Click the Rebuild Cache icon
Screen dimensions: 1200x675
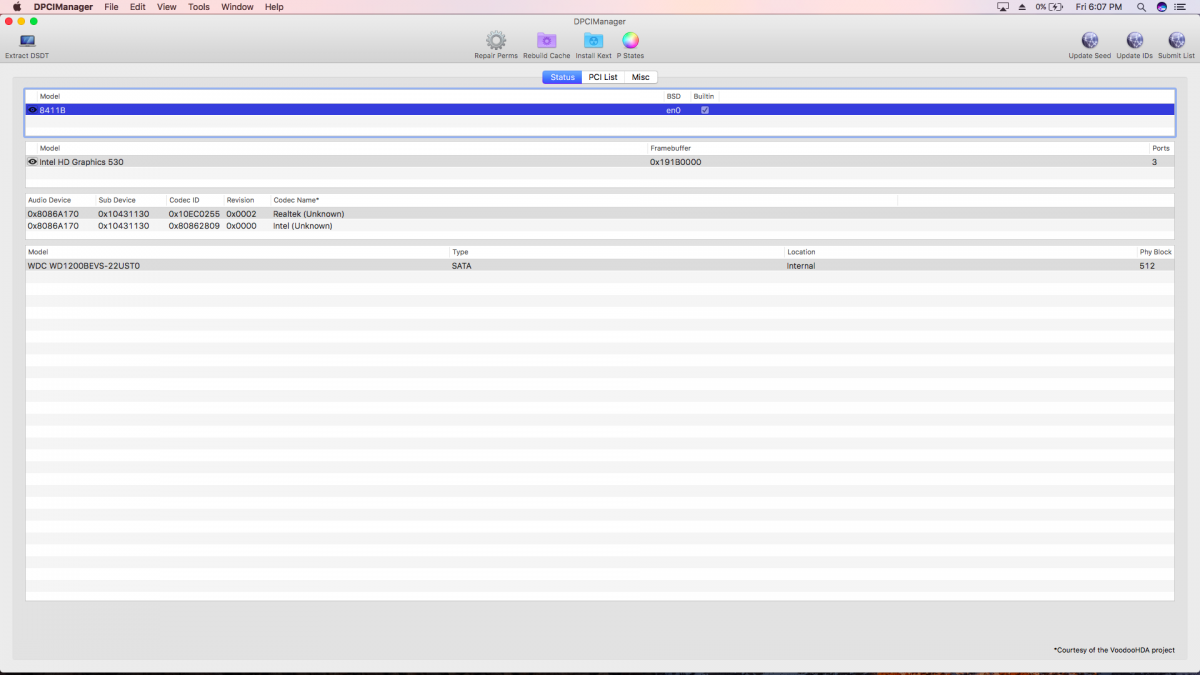(x=546, y=41)
